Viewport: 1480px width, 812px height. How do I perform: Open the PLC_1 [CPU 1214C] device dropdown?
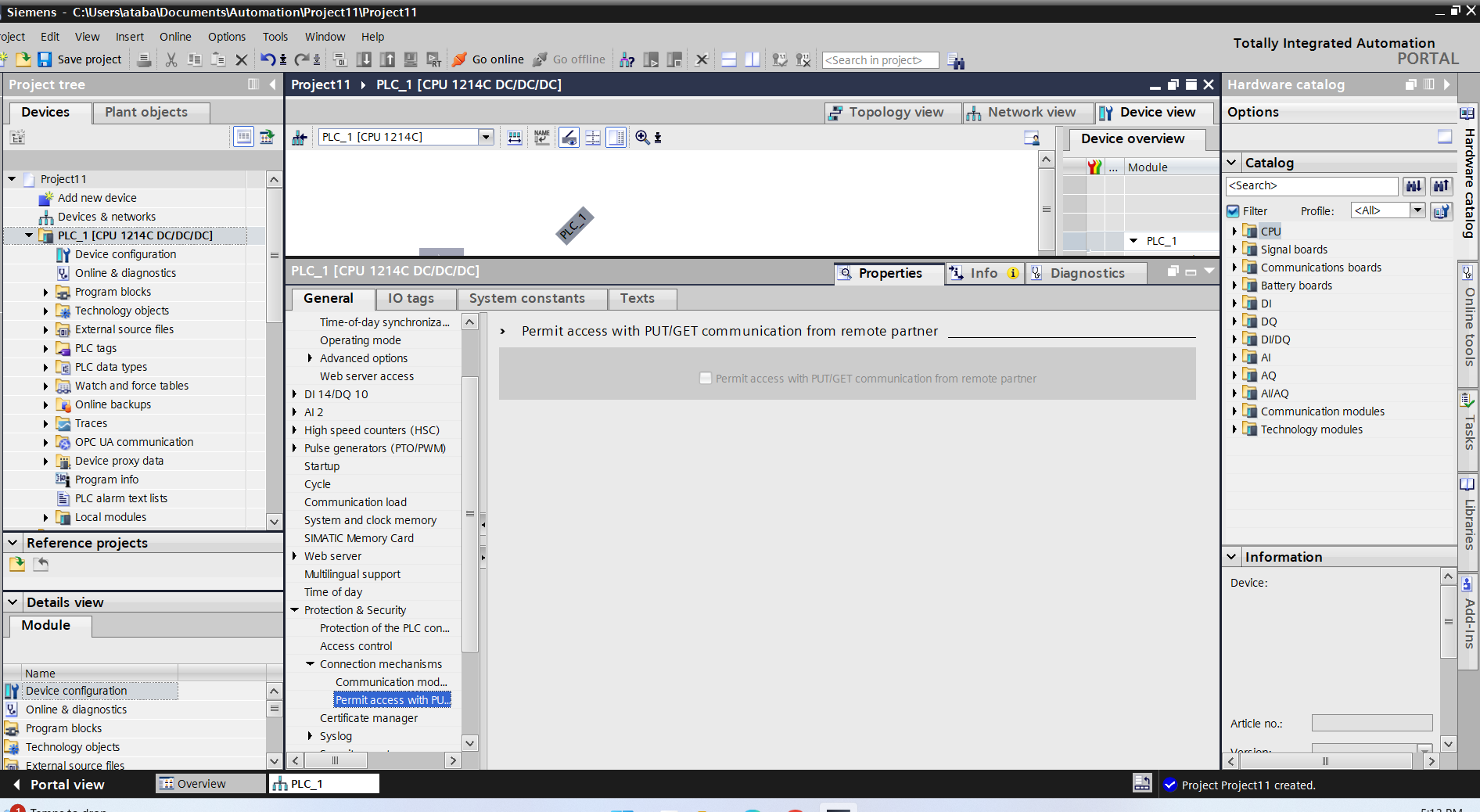click(x=486, y=137)
